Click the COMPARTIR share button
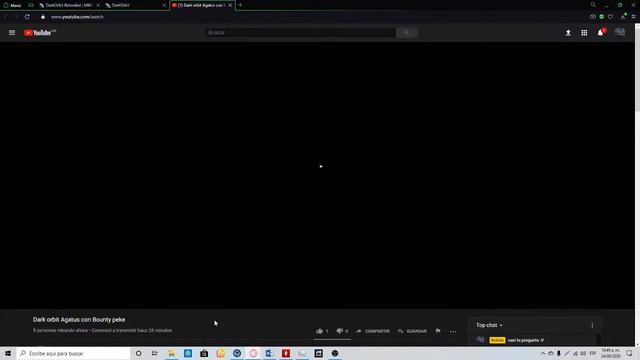The height and width of the screenshot is (360, 640). click(373, 331)
